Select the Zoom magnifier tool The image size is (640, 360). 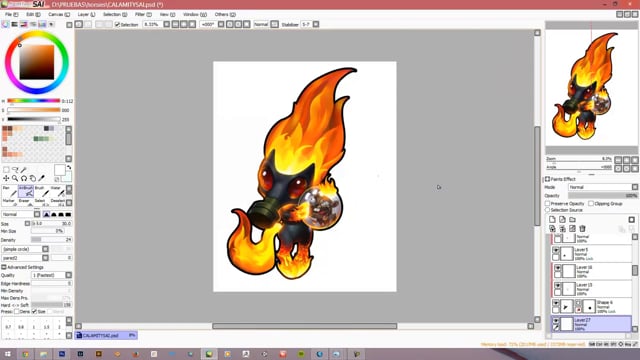(15, 178)
